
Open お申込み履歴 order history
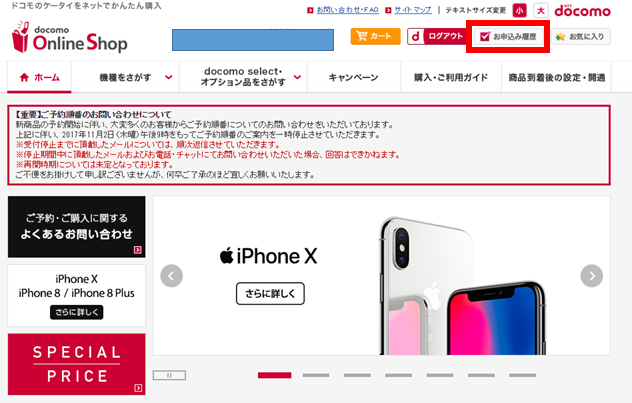[508, 37]
